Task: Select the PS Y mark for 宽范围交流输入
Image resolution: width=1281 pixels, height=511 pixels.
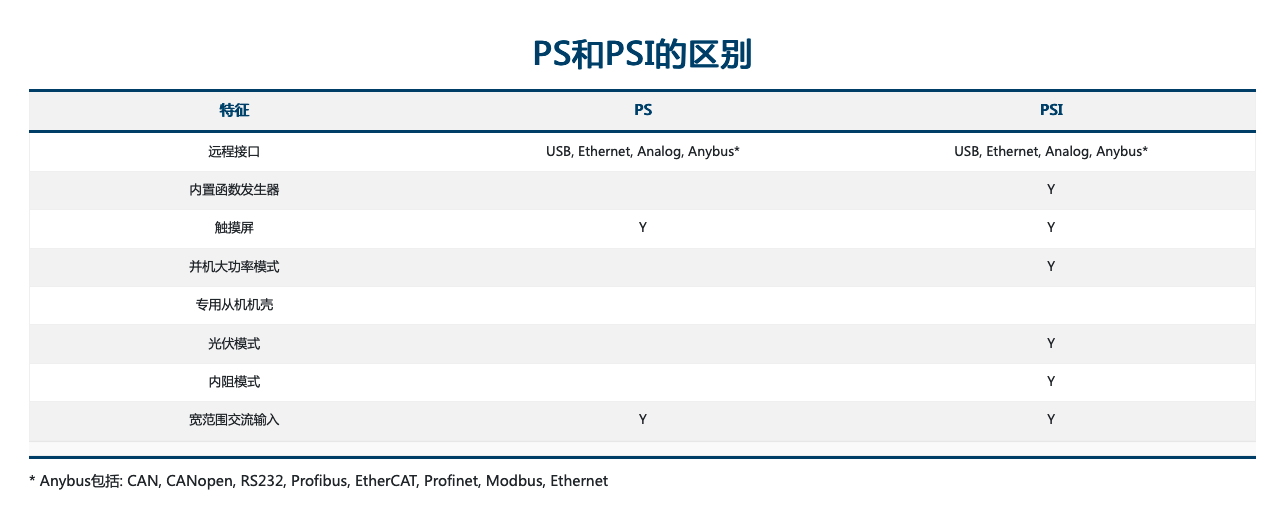Action: point(643,420)
